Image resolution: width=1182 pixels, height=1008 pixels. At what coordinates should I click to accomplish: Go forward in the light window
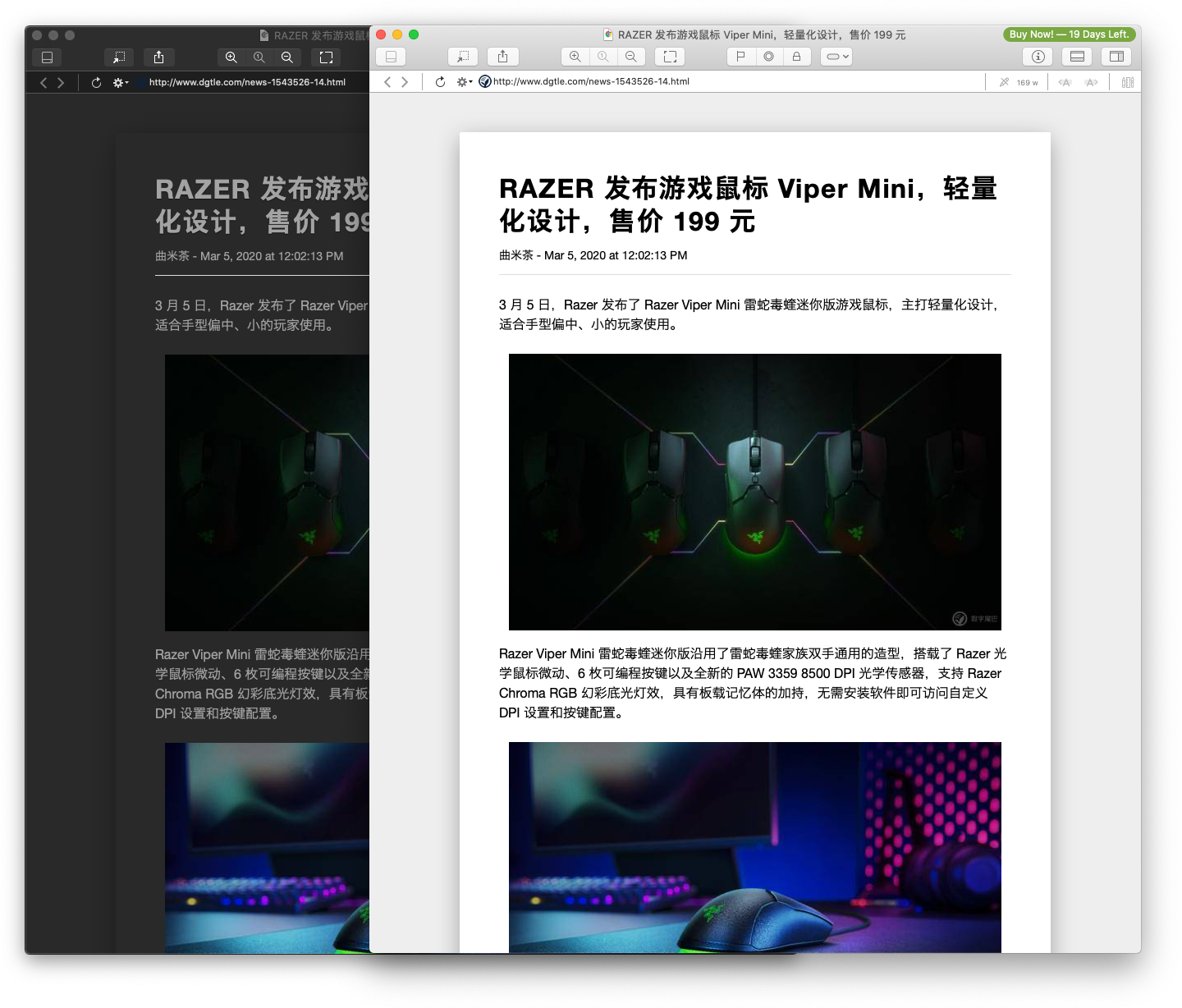(x=405, y=82)
